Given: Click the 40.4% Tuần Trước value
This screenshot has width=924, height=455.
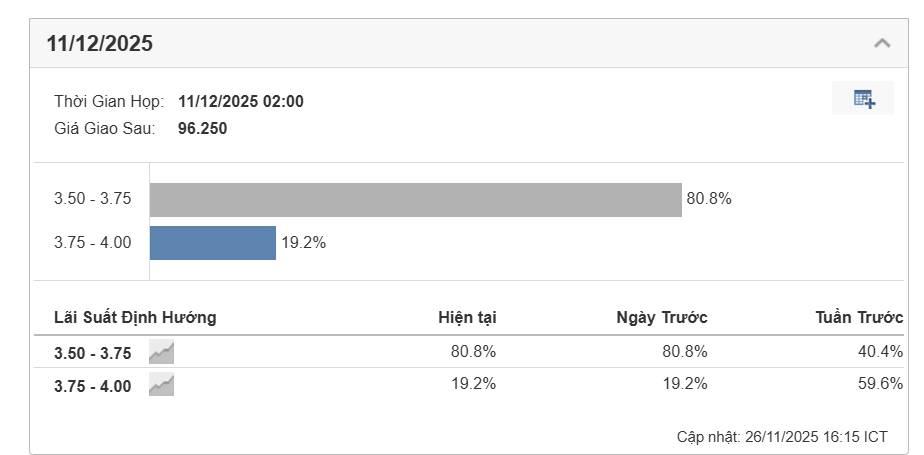Looking at the screenshot, I should click(x=880, y=352).
